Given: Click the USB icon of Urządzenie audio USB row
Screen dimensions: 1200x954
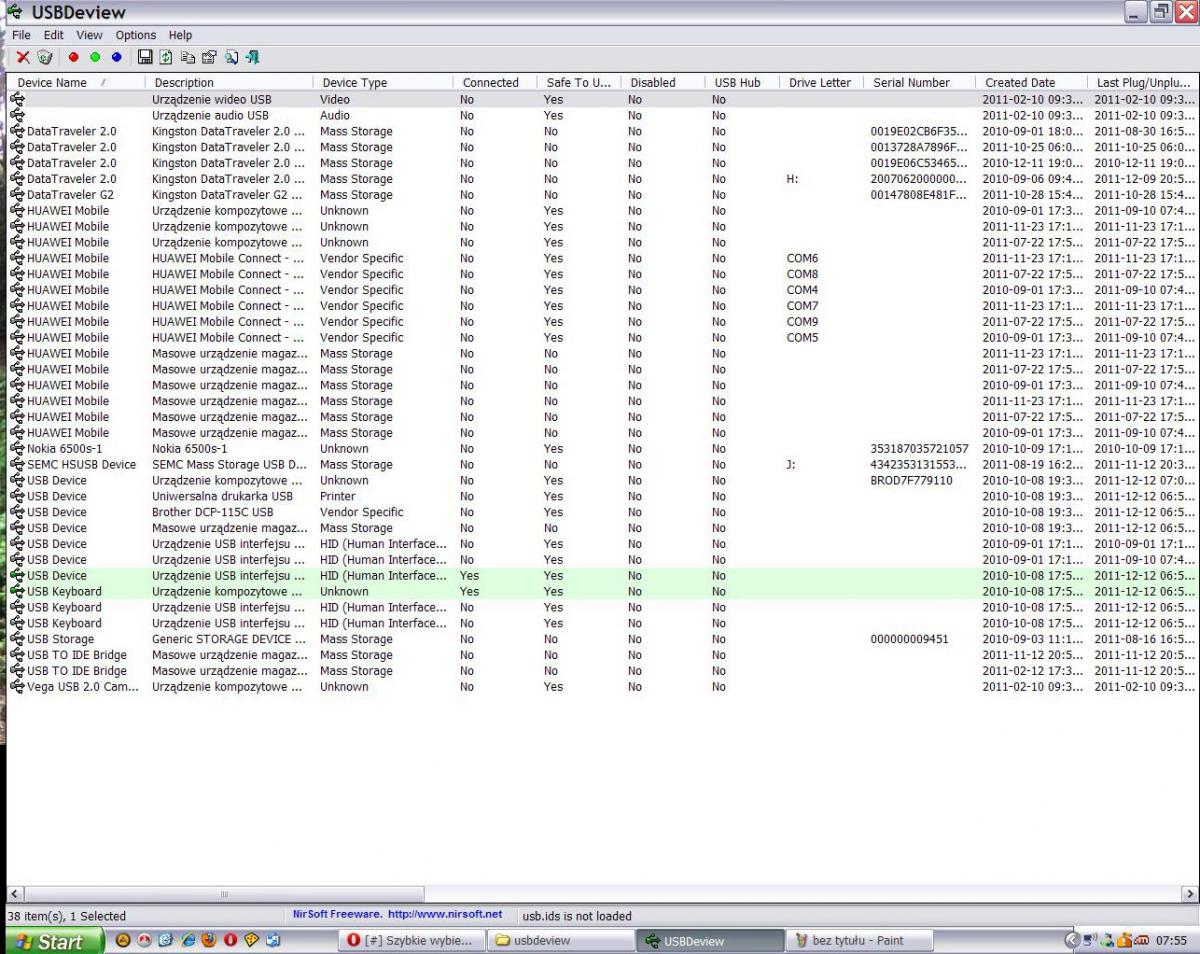Looking at the screenshot, I should [x=17, y=116].
